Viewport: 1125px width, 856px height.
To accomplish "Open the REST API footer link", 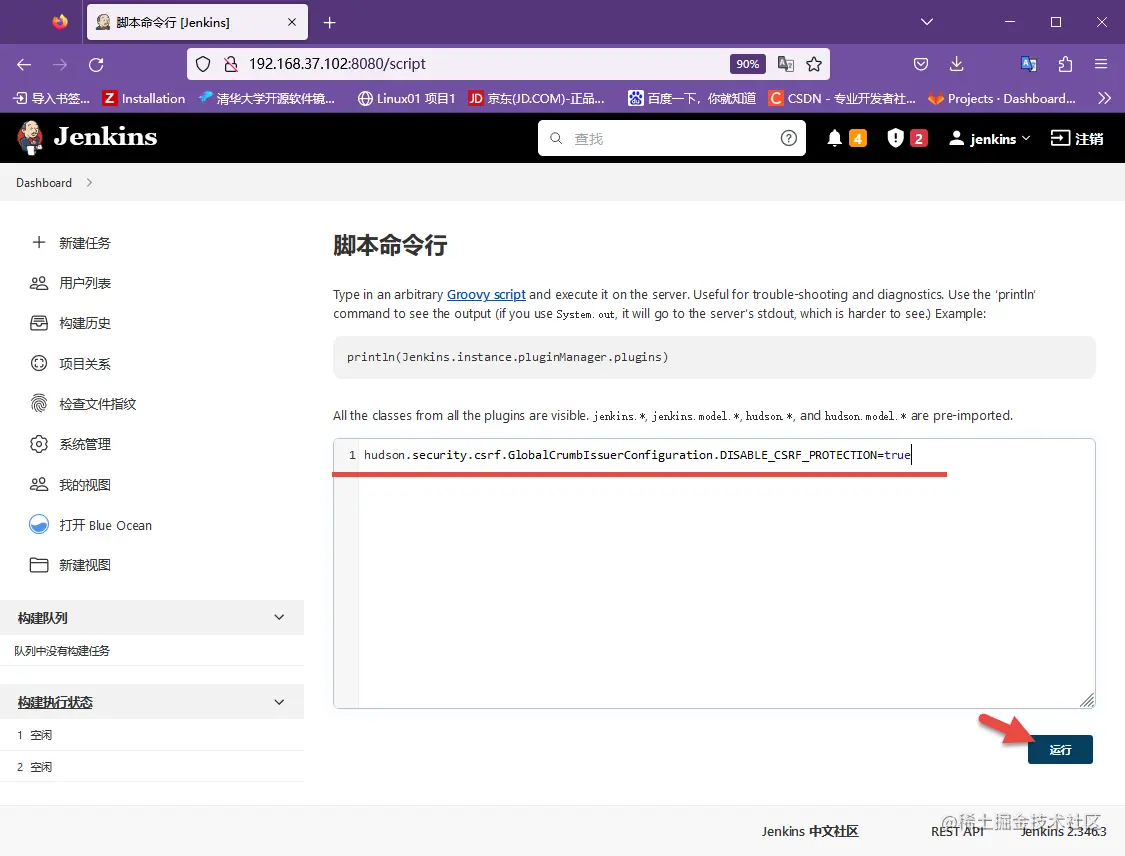I will 957,831.
